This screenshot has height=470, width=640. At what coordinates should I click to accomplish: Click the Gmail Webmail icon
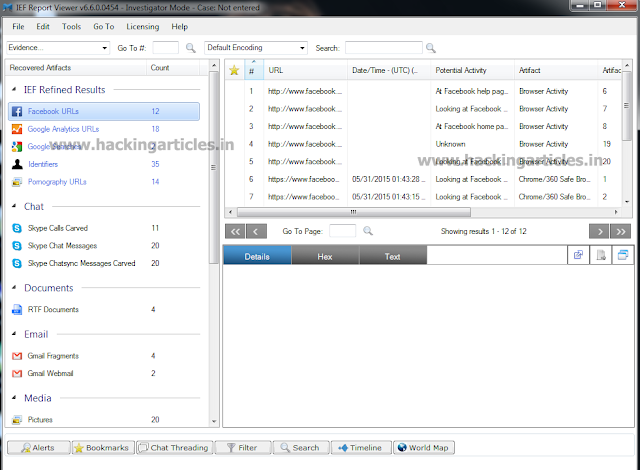(17, 373)
